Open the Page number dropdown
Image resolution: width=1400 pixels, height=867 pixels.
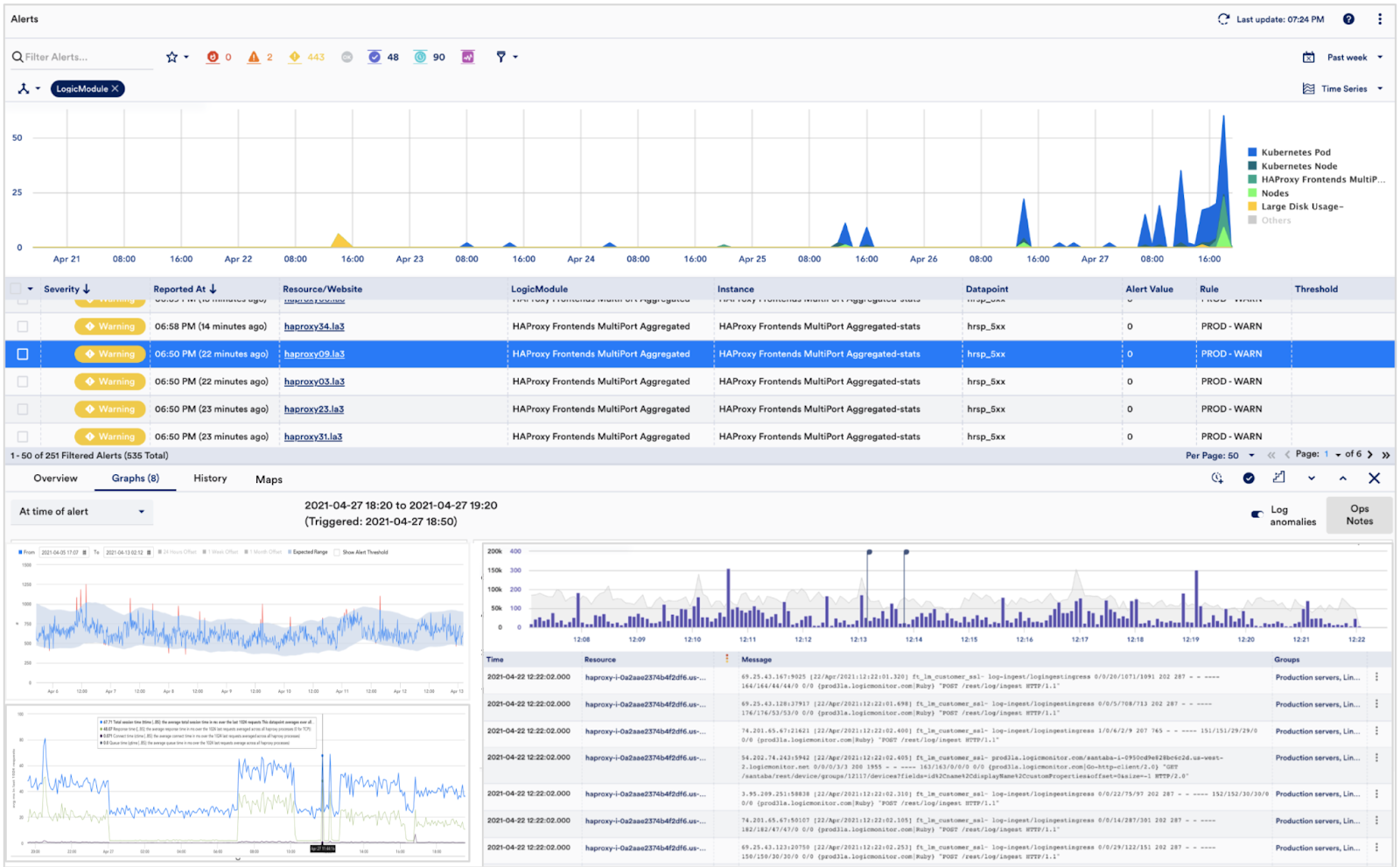1338,455
